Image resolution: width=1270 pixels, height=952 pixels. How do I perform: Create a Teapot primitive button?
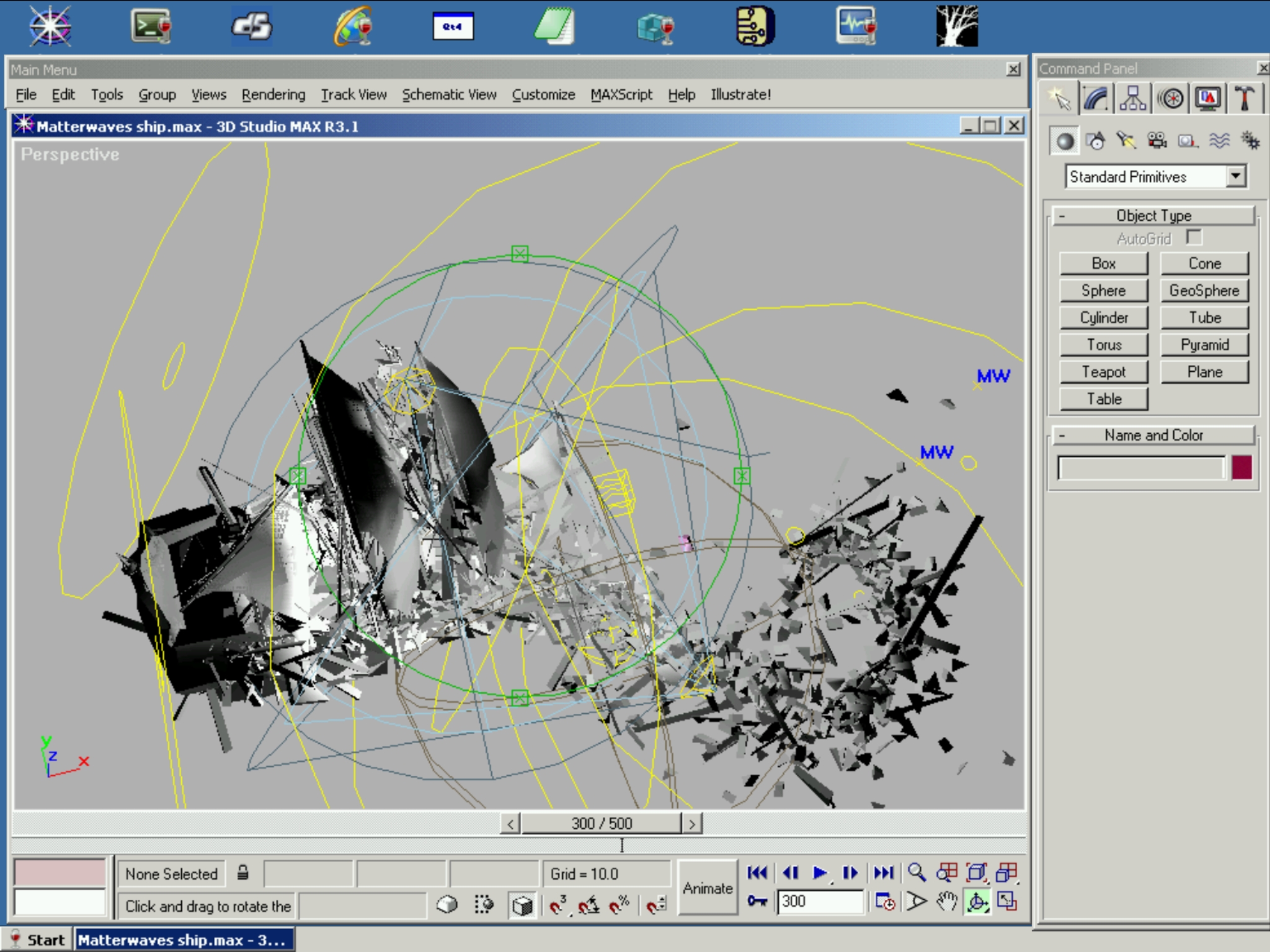point(1103,372)
